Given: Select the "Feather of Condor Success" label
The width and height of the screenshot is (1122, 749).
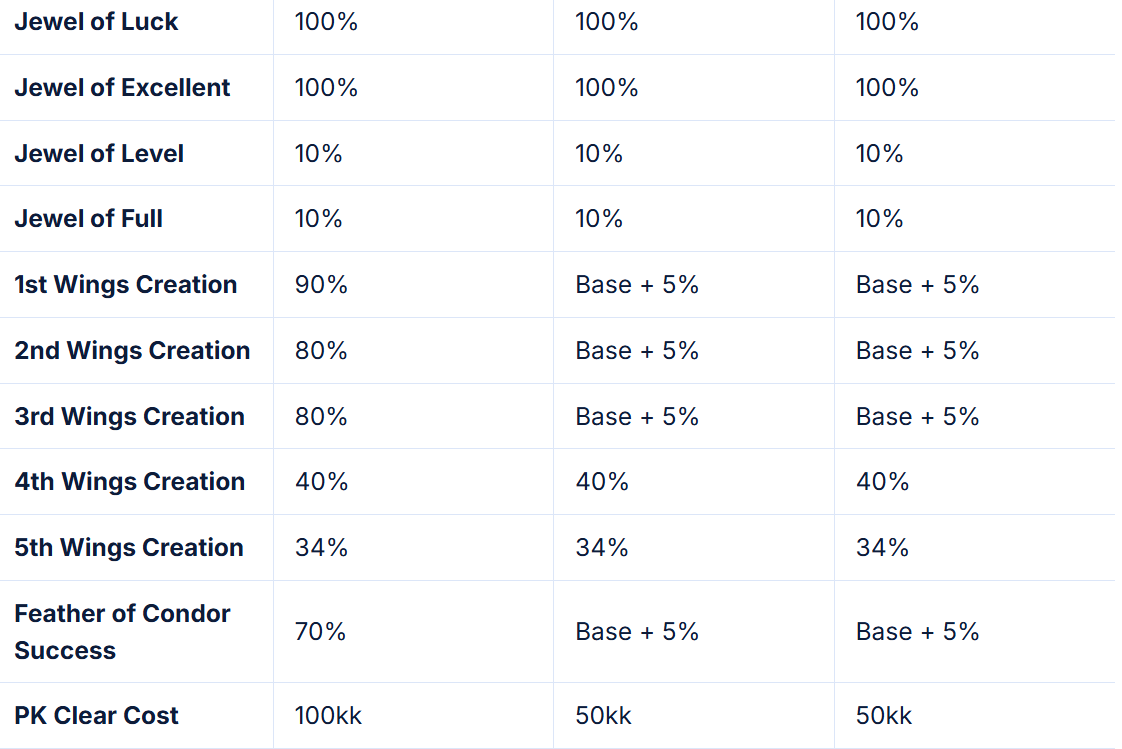Looking at the screenshot, I should tap(122, 632).
